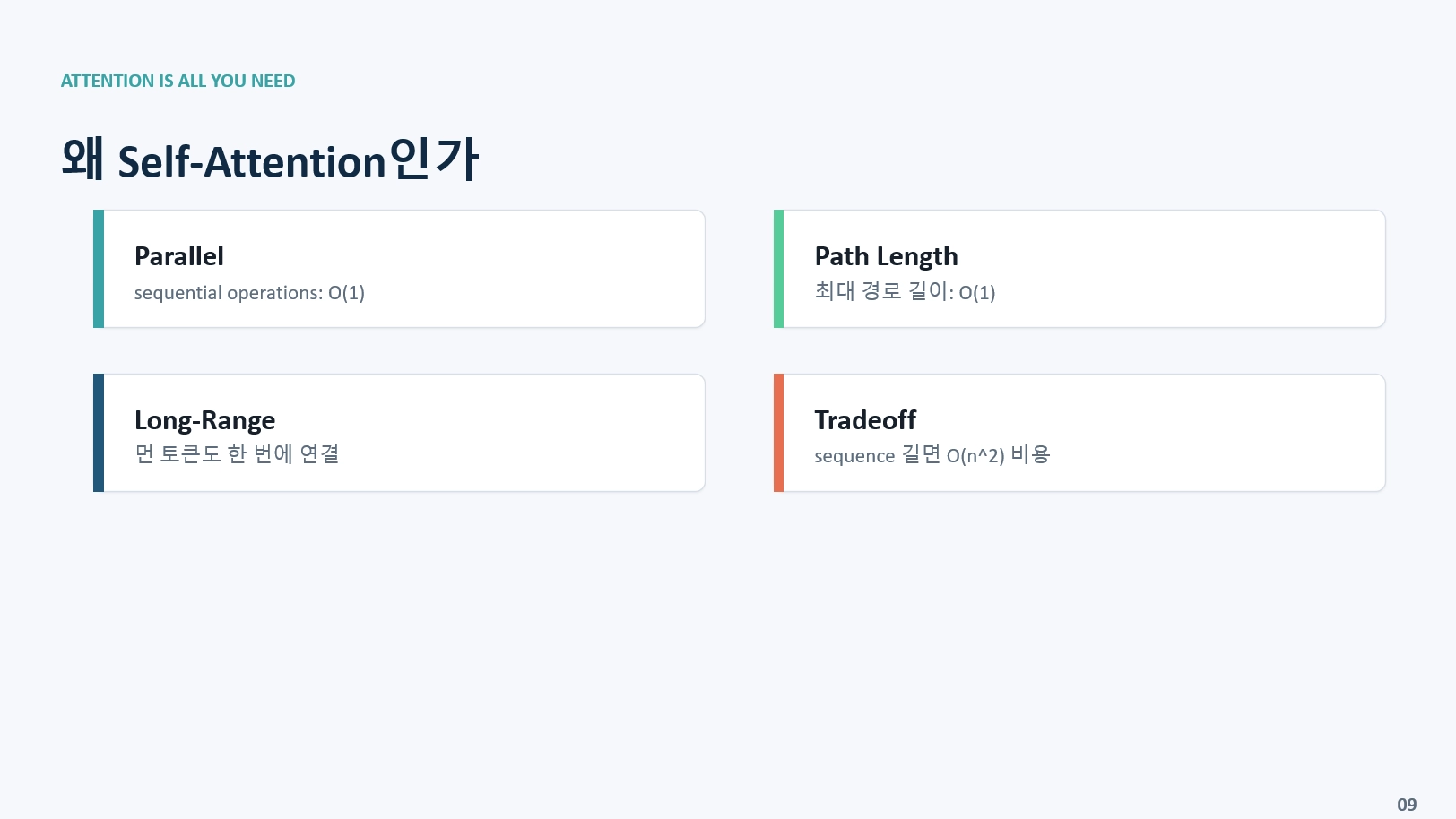The image size is (1456, 819).
Task: Click the 'ATTENTION IS ALL YOU NEED' header text
Action: click(178, 81)
